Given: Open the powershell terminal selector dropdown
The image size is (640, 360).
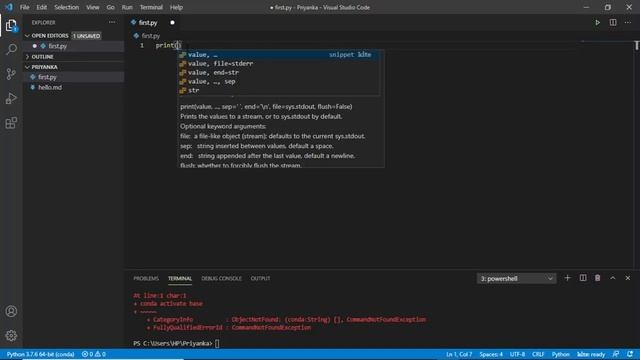Looking at the screenshot, I should 516,278.
